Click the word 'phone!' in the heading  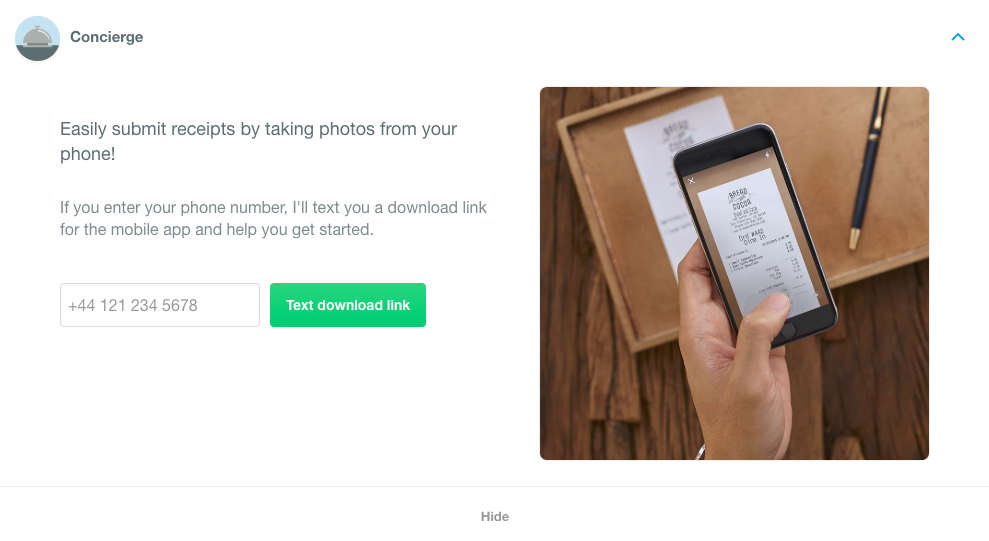coord(88,154)
